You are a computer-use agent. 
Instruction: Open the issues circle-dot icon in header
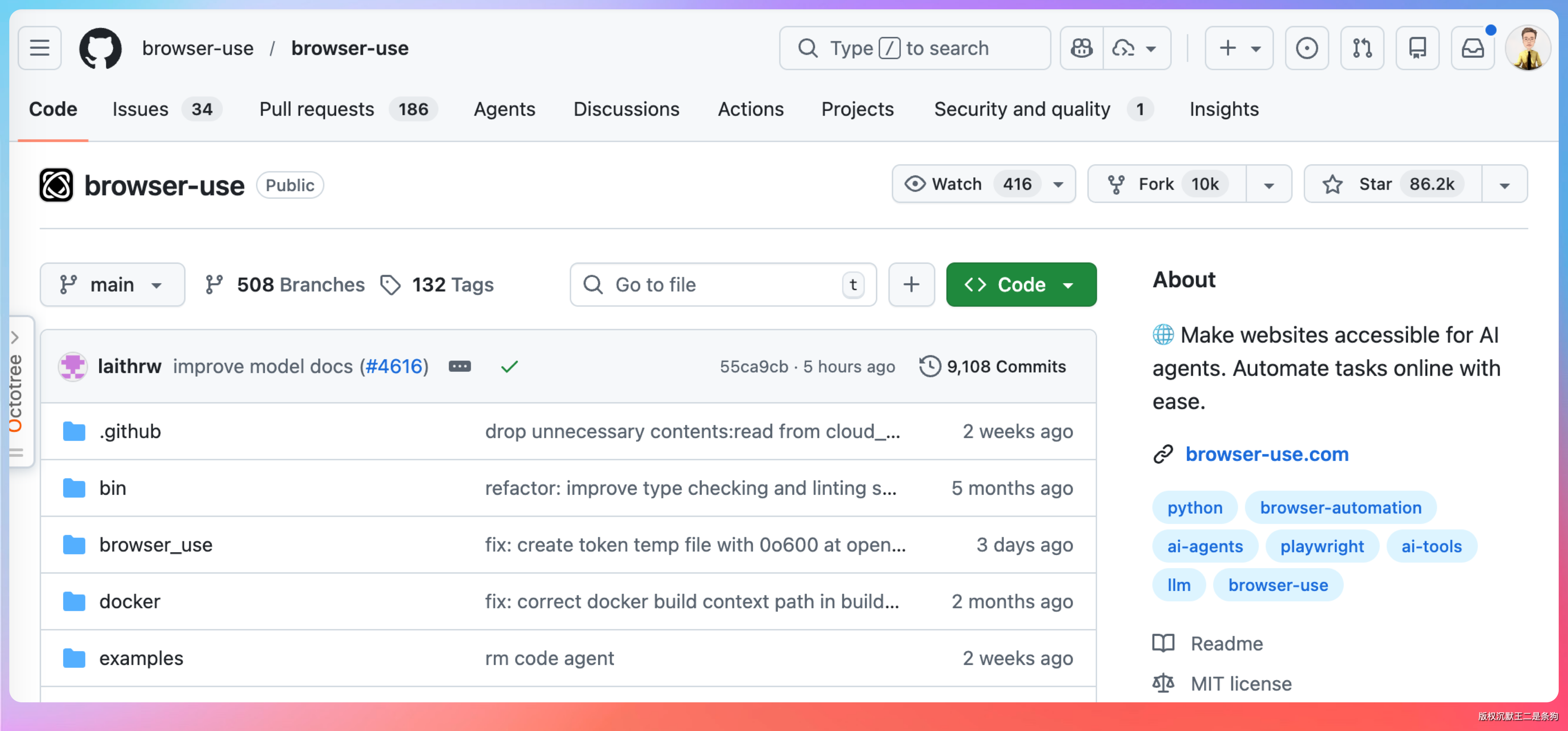(x=1306, y=48)
